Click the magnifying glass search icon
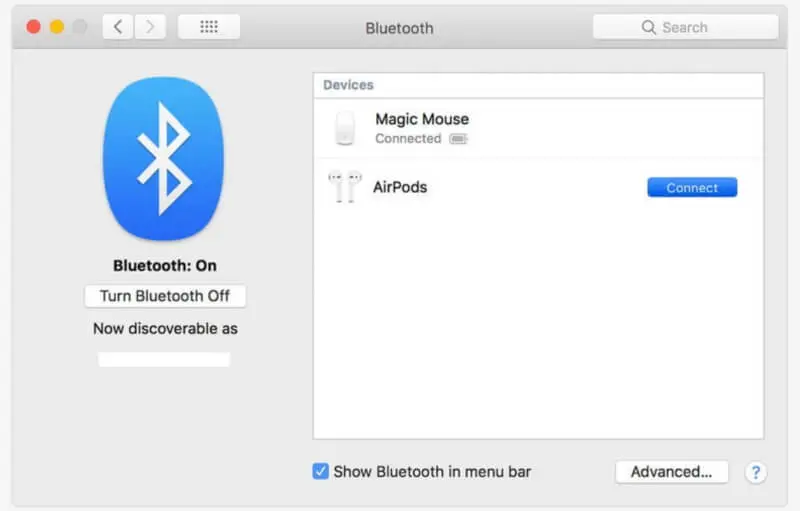800x511 pixels. [x=648, y=27]
